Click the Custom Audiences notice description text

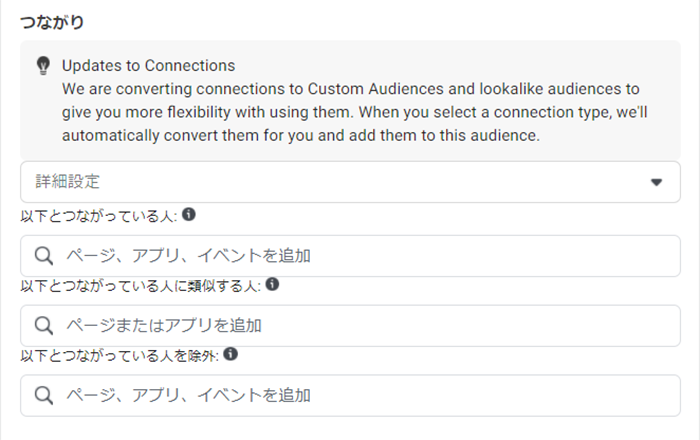click(354, 112)
